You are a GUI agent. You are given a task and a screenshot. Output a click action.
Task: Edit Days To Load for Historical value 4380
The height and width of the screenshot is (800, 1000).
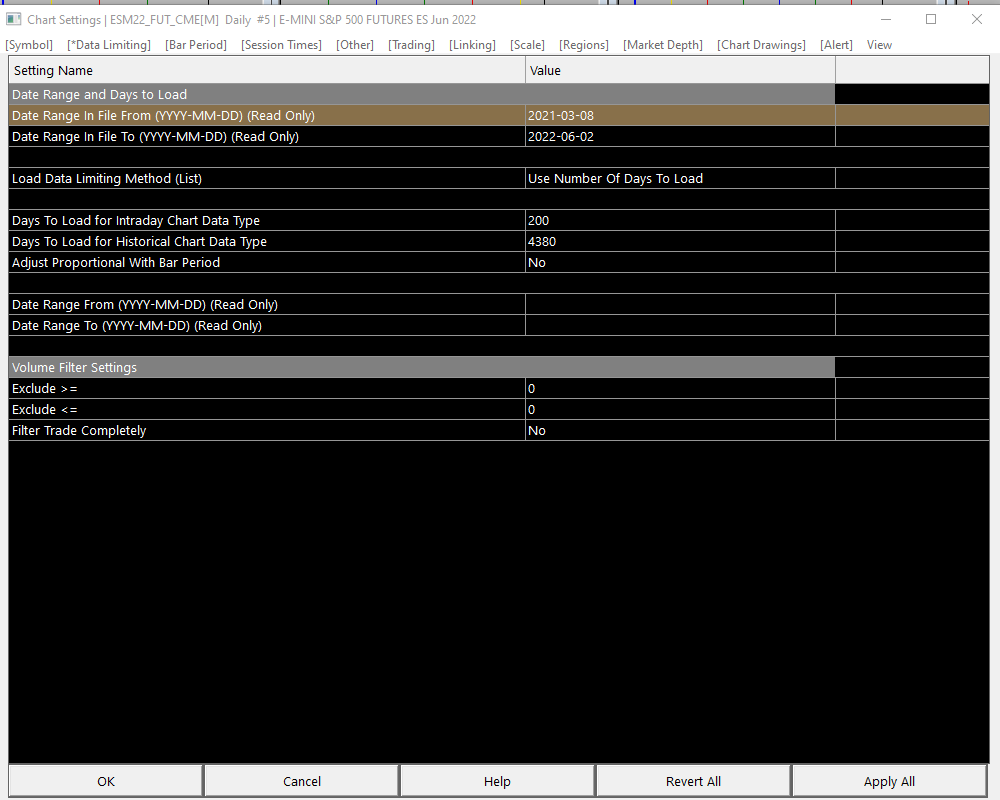[x=680, y=242]
